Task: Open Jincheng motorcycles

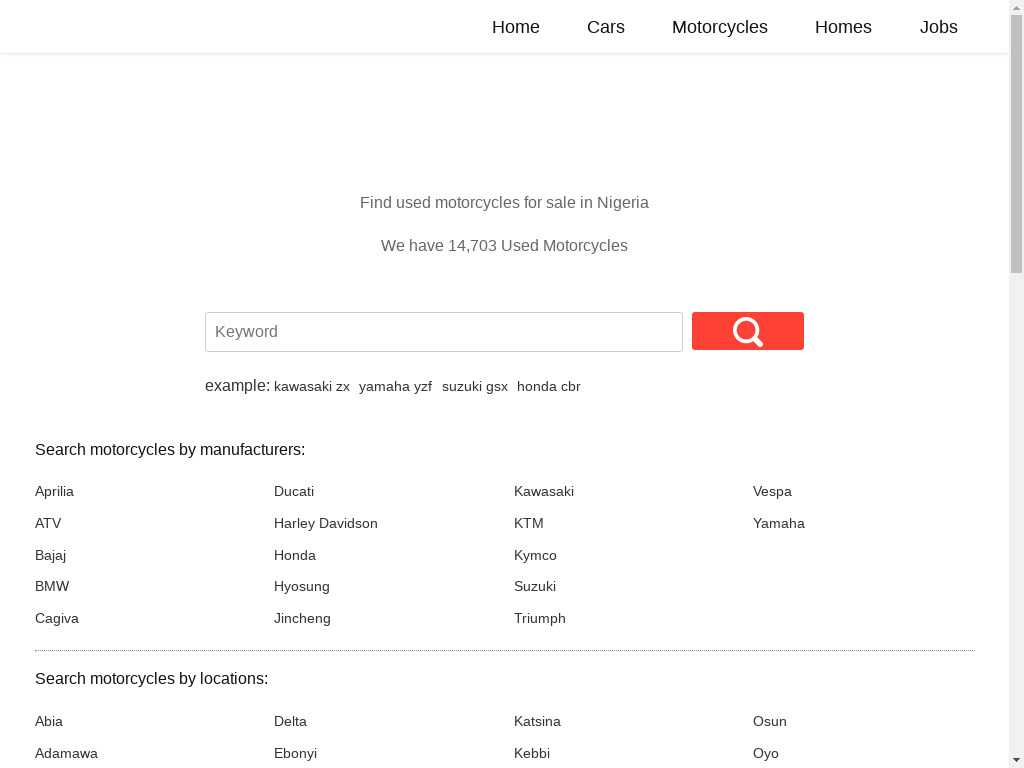Action: click(x=302, y=618)
